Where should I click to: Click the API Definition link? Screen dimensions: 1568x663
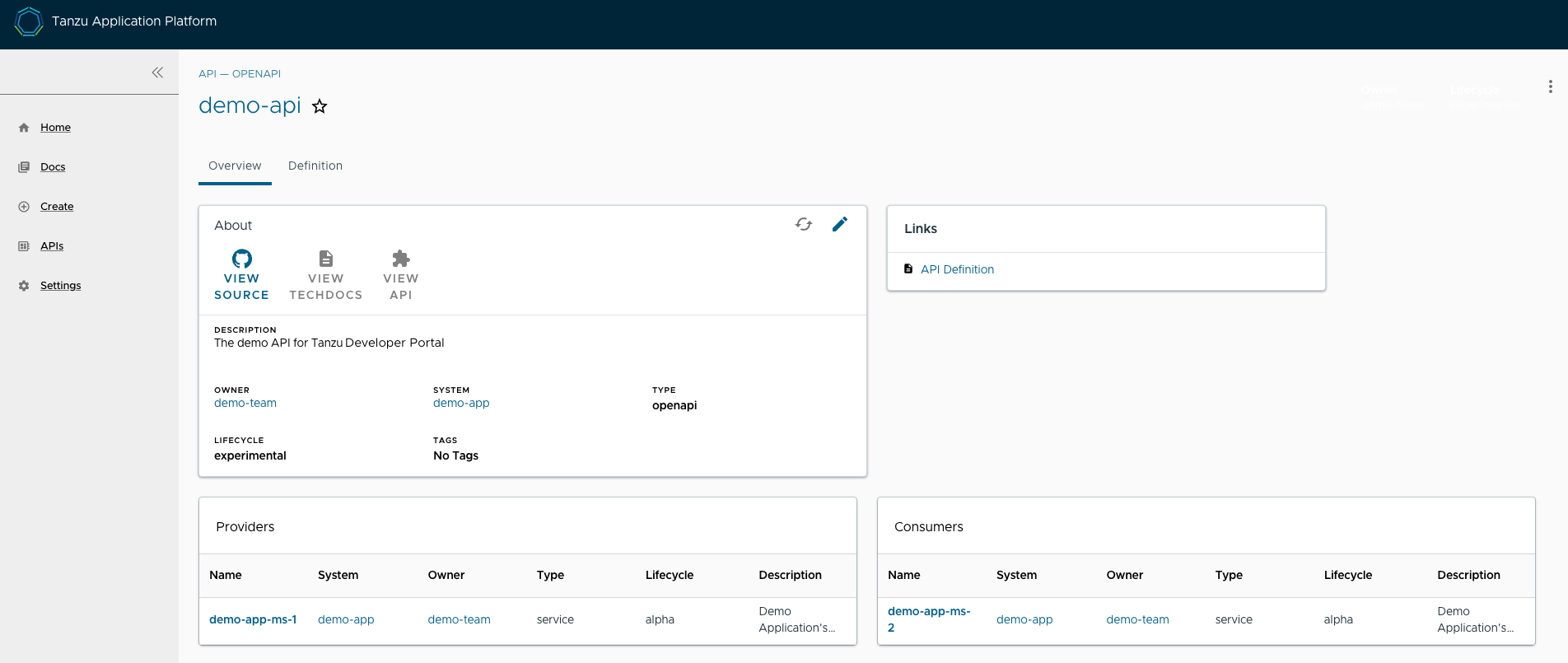coord(957,269)
